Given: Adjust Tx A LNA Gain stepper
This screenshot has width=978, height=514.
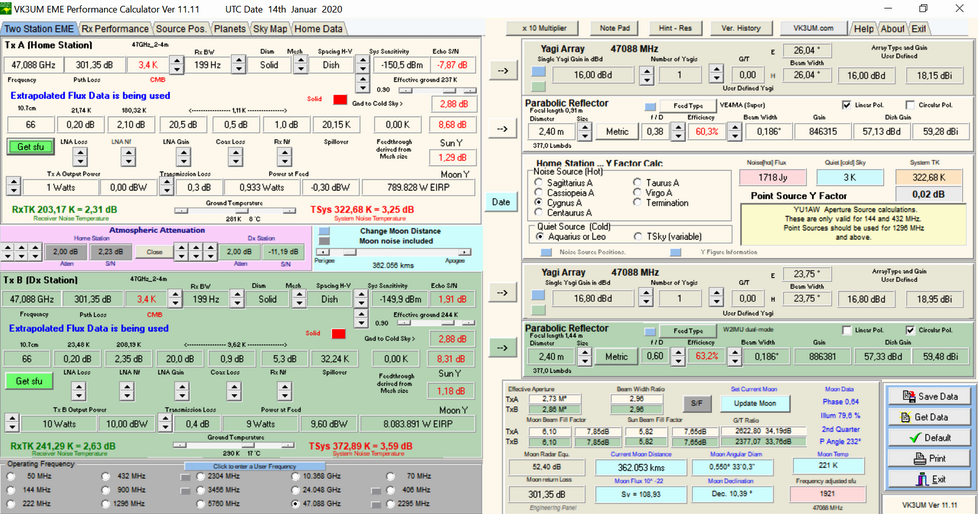Looking at the screenshot, I should click(x=183, y=157).
